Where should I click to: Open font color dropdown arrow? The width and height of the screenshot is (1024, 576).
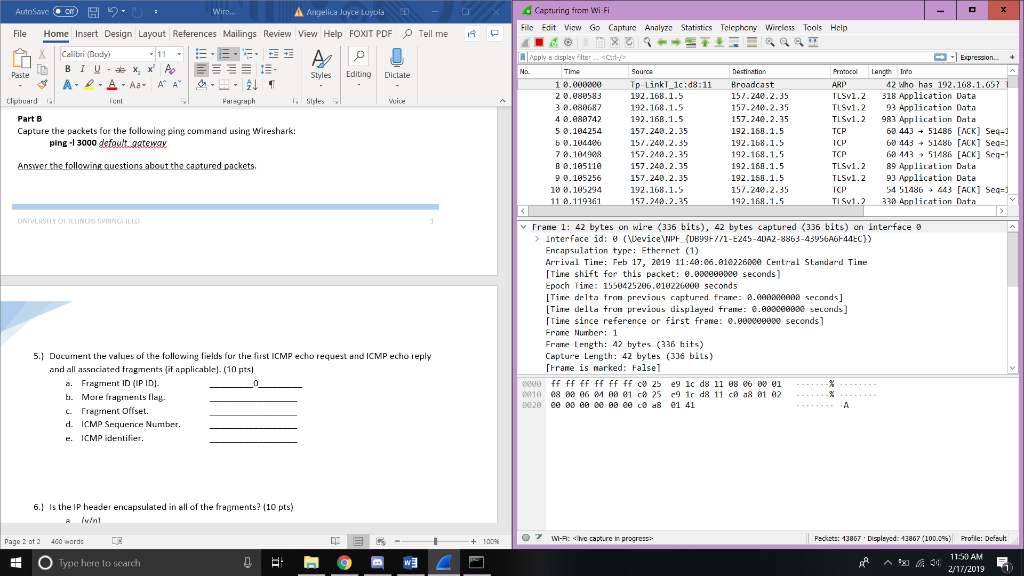123,85
